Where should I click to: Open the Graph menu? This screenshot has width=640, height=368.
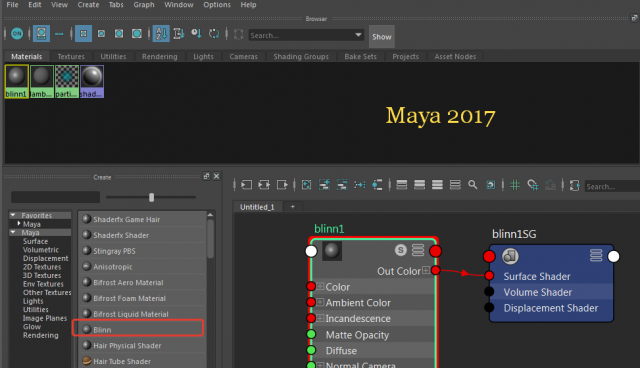coord(144,5)
